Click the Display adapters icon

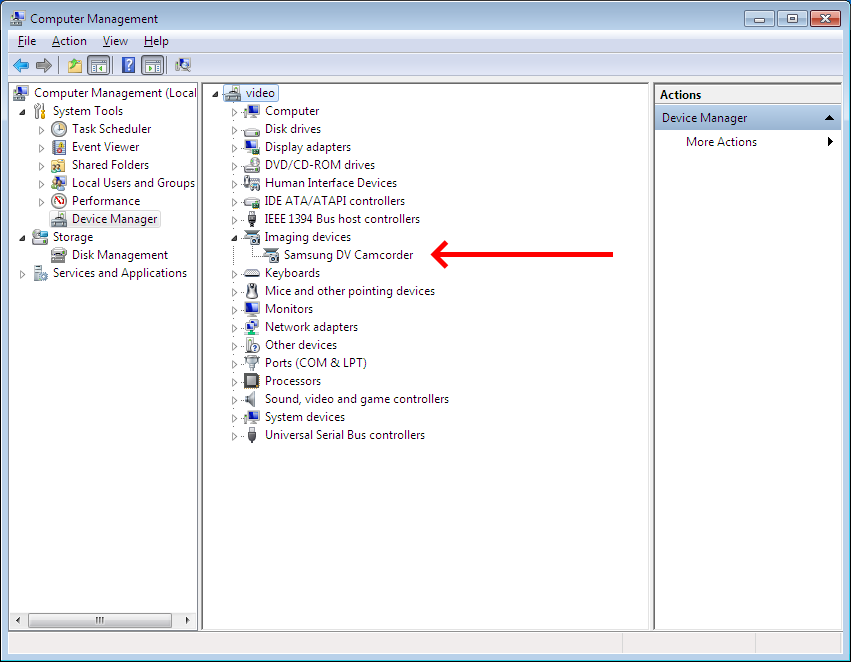[252, 147]
